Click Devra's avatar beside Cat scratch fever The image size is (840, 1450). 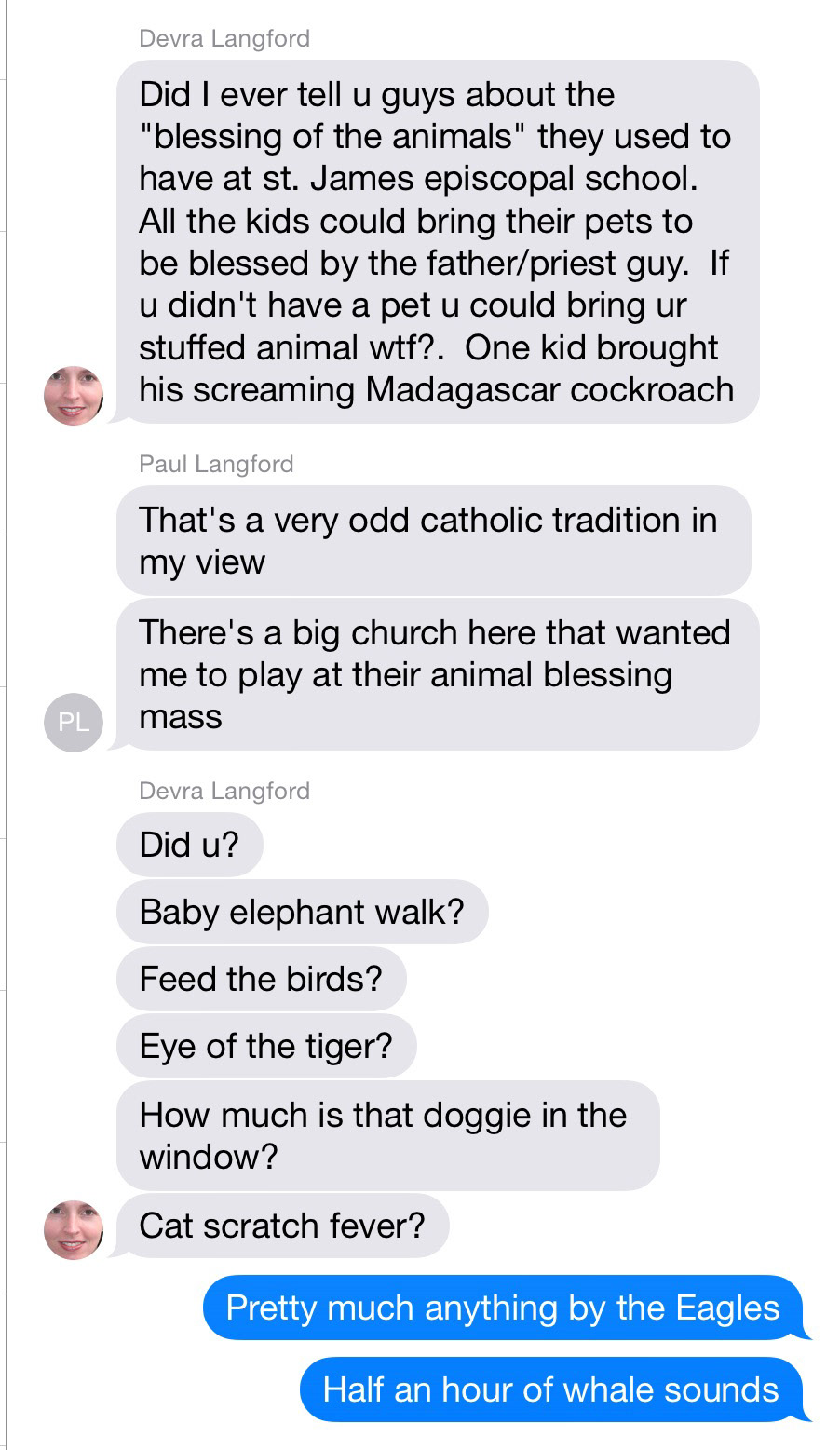point(74,1229)
